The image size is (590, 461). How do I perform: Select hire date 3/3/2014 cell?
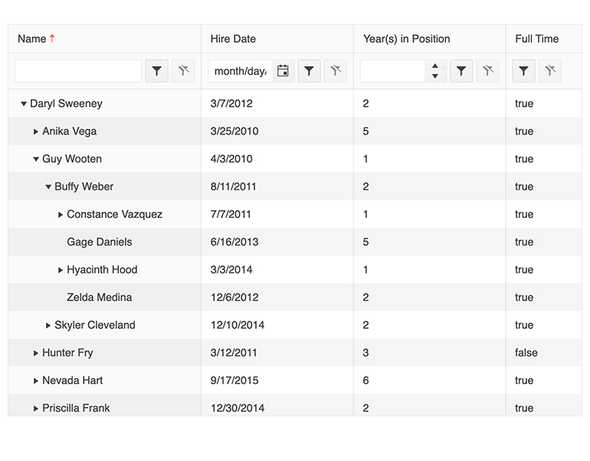(277, 270)
